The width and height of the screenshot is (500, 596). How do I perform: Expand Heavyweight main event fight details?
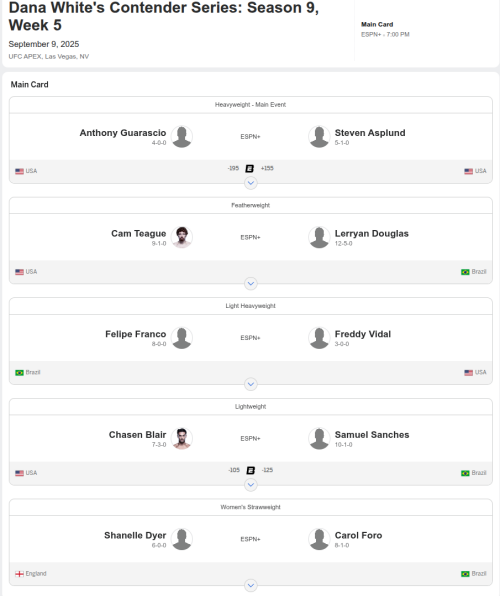point(251,183)
